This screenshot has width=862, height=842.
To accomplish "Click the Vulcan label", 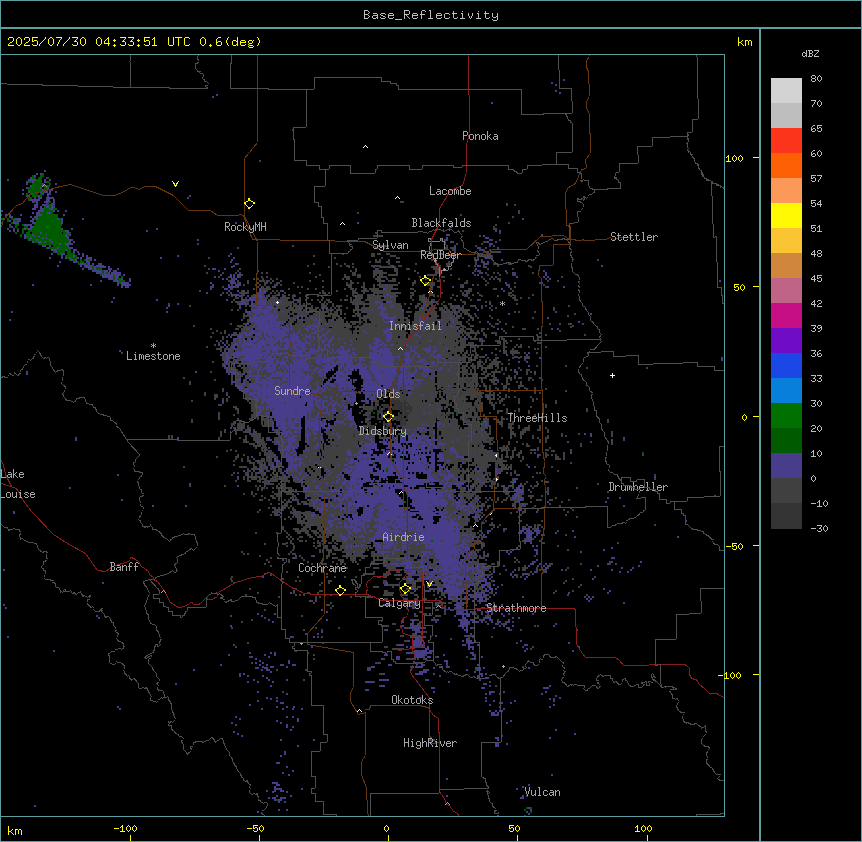I will (543, 792).
